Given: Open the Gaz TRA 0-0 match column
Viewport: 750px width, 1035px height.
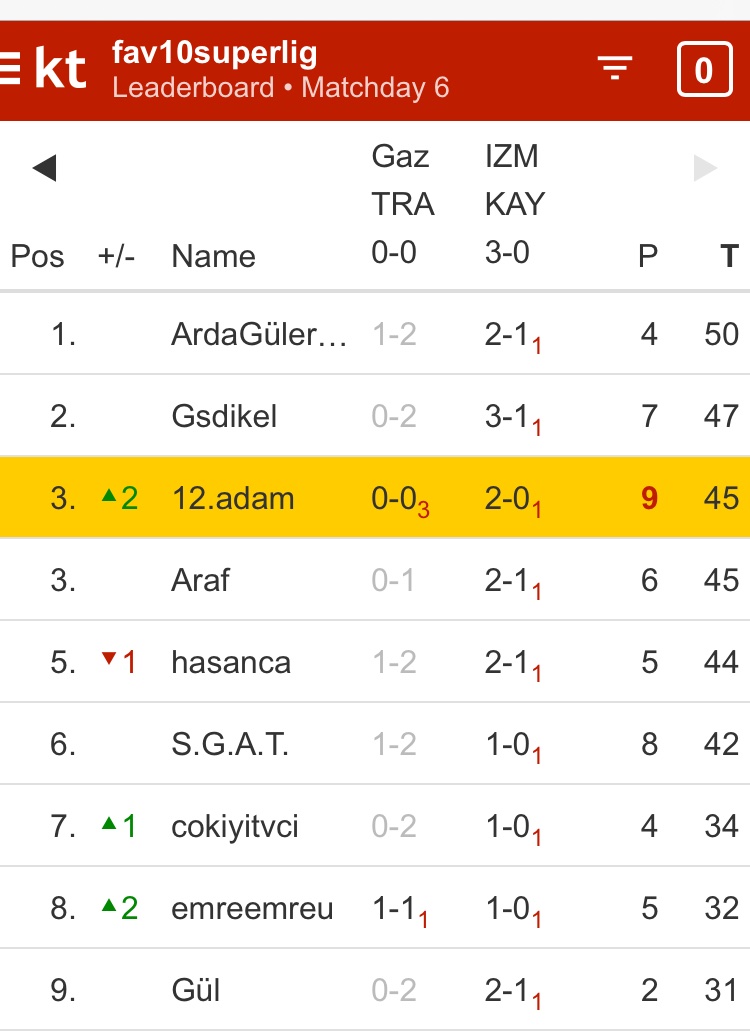Looking at the screenshot, I should point(402,205).
